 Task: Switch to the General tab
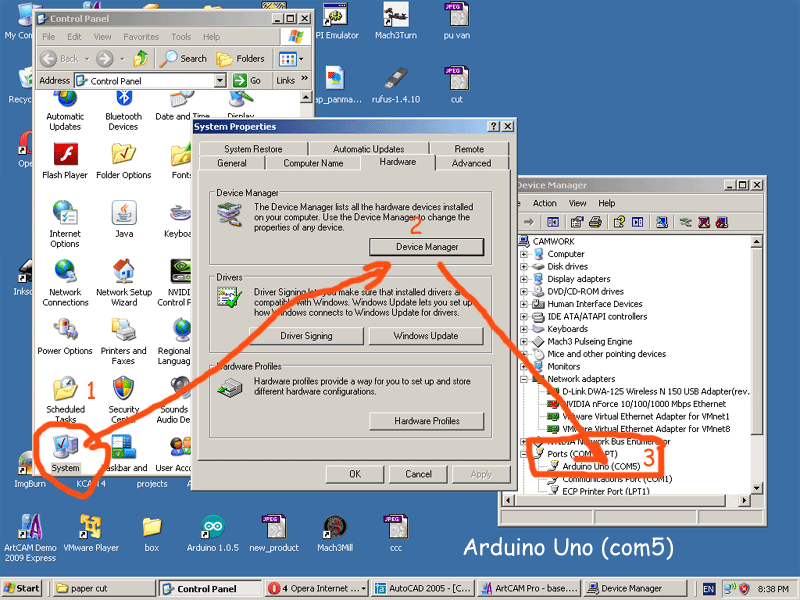pos(232,163)
